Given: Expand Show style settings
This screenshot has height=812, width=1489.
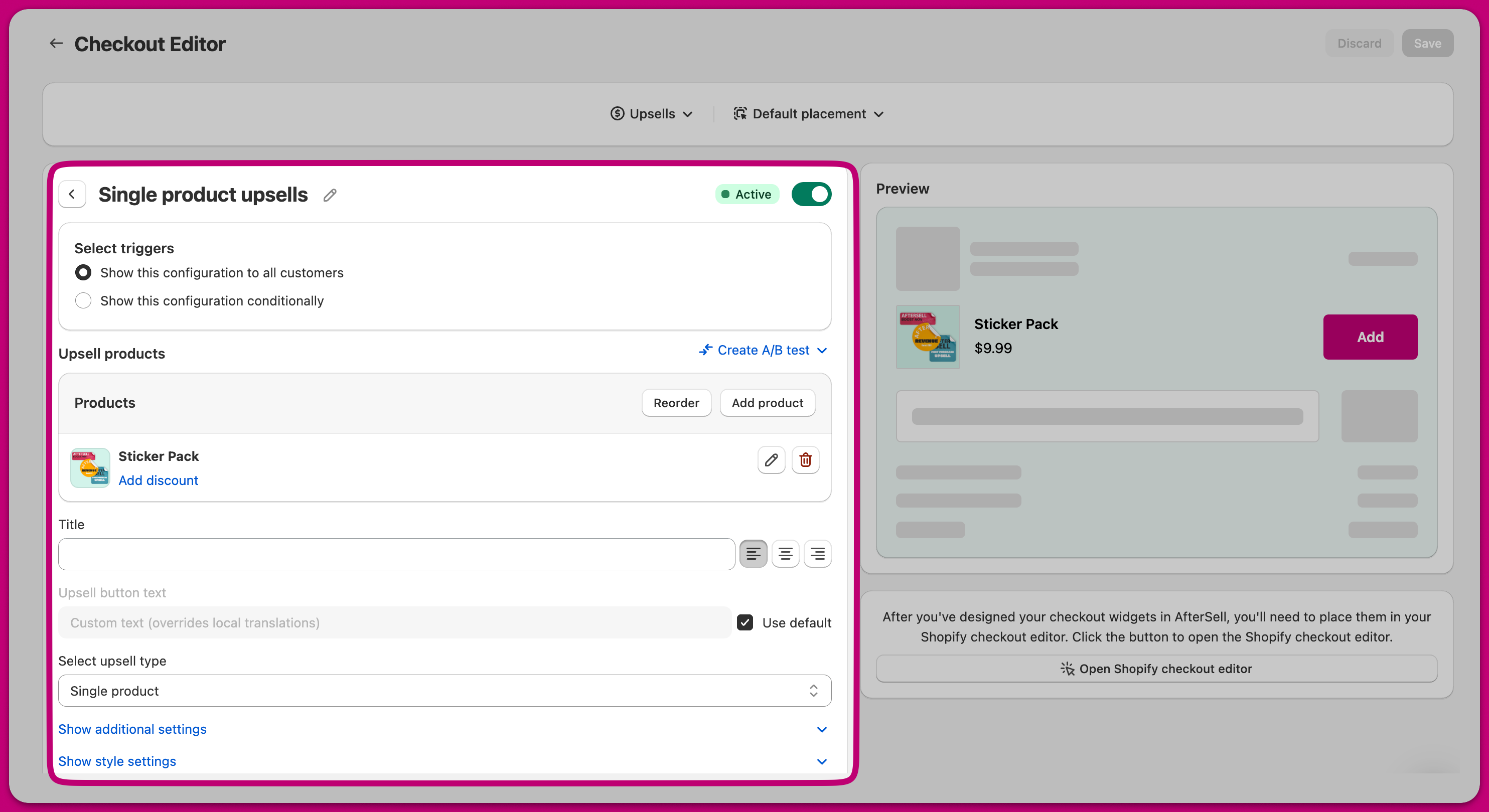Looking at the screenshot, I should point(117,761).
